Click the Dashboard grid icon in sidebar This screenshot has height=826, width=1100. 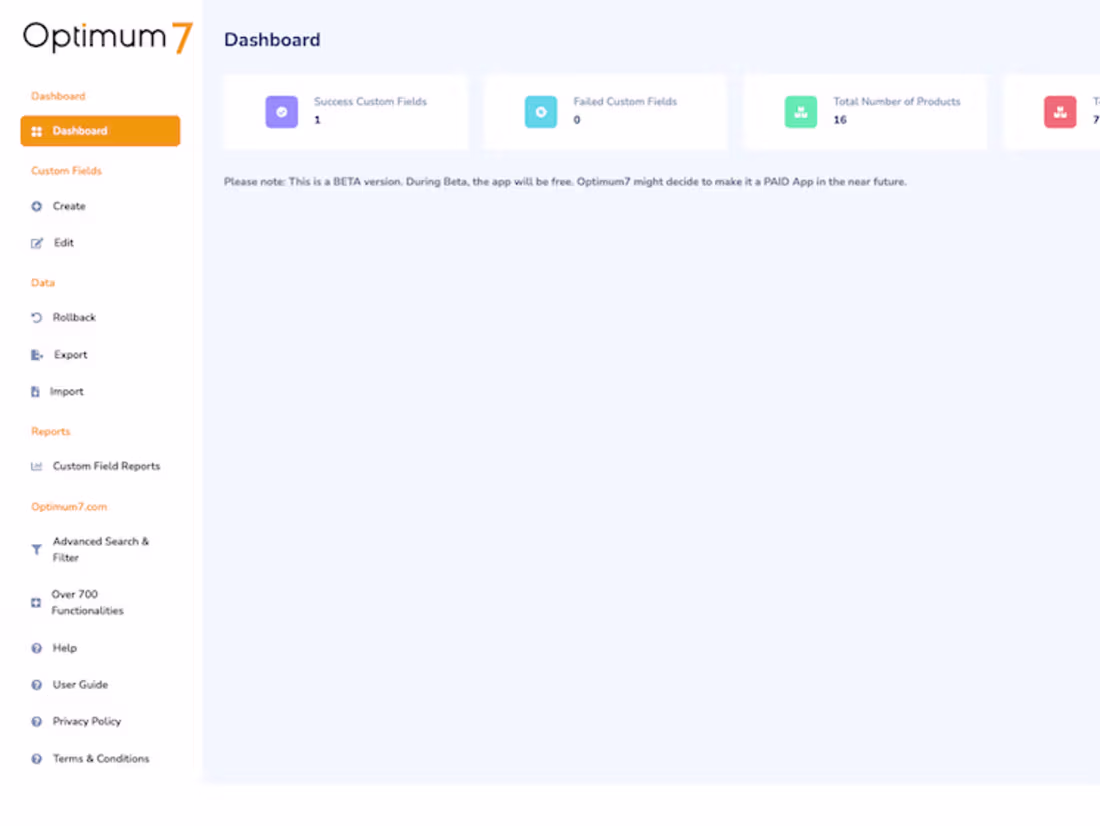[36, 131]
